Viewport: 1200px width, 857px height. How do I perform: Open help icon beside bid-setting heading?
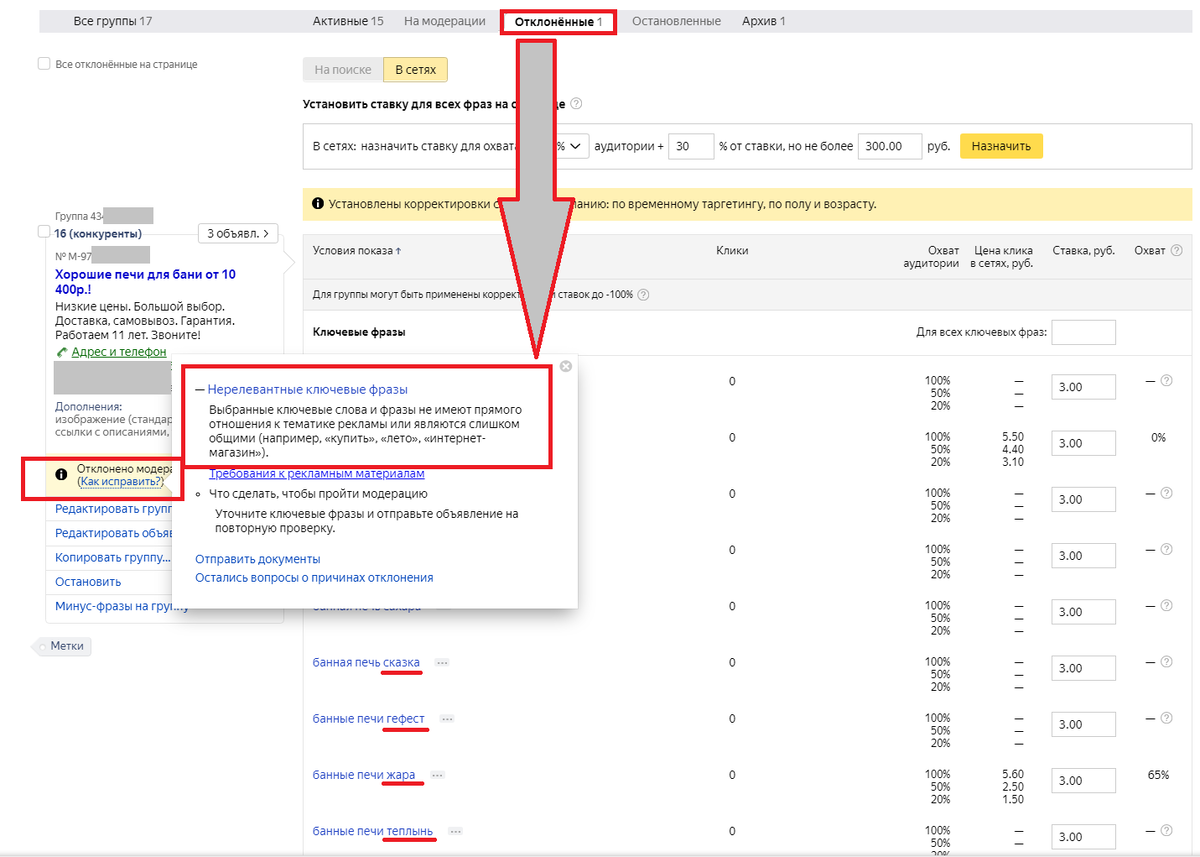pyautogui.click(x=576, y=104)
